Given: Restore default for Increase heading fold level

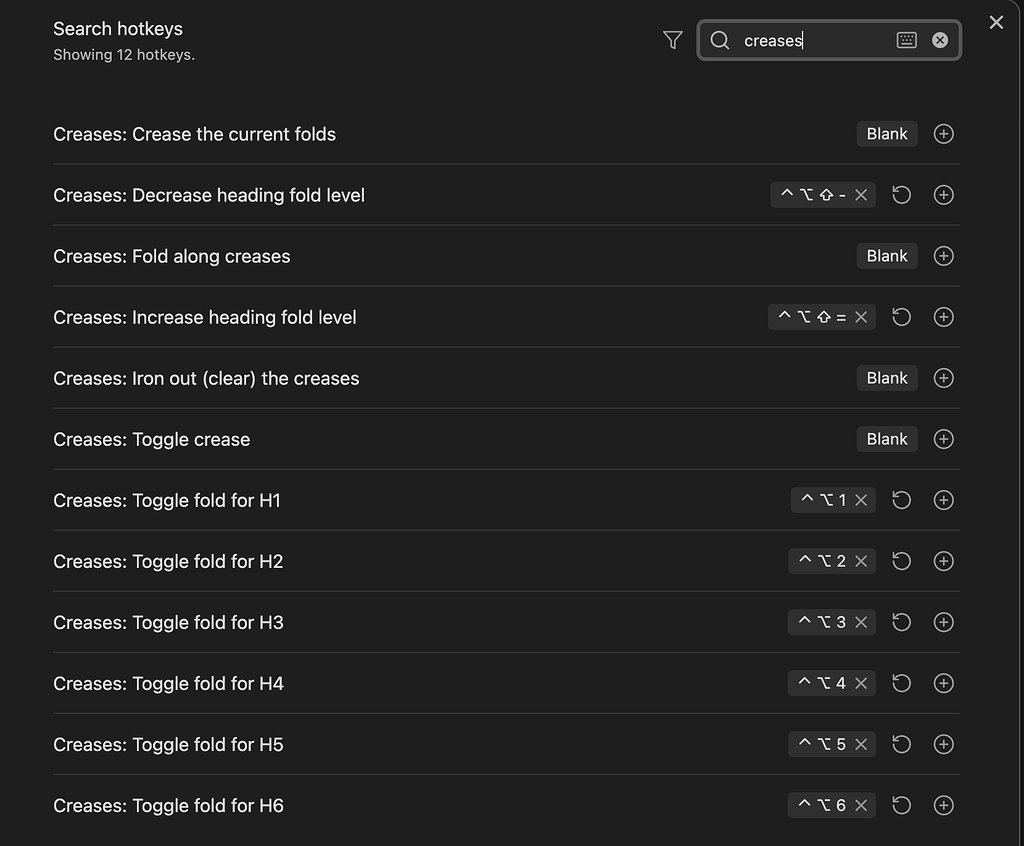Looking at the screenshot, I should pyautogui.click(x=901, y=317).
